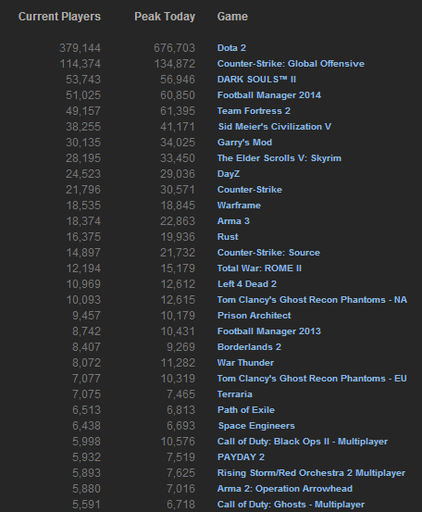Image resolution: width=422 pixels, height=512 pixels.
Task: Open the Prison Architect link
Action: coord(254,316)
